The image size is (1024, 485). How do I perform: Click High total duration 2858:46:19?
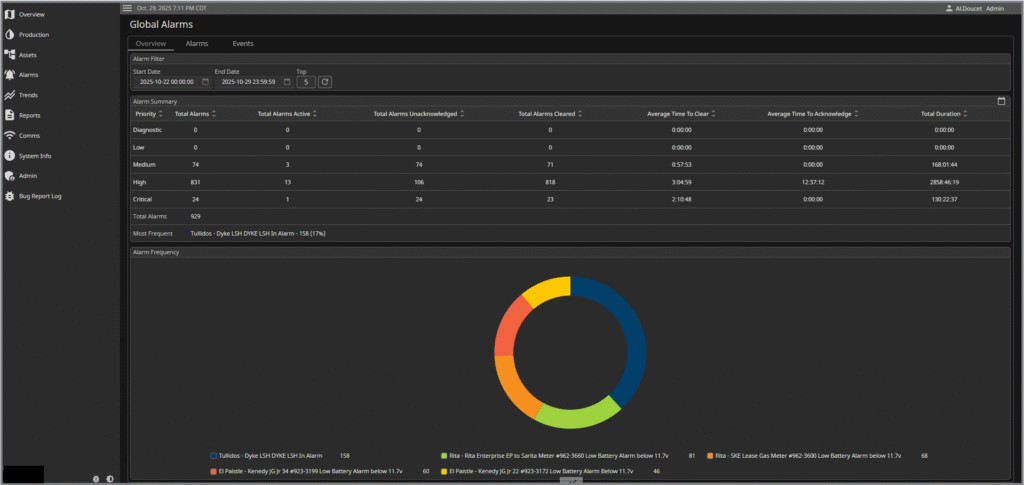944,182
